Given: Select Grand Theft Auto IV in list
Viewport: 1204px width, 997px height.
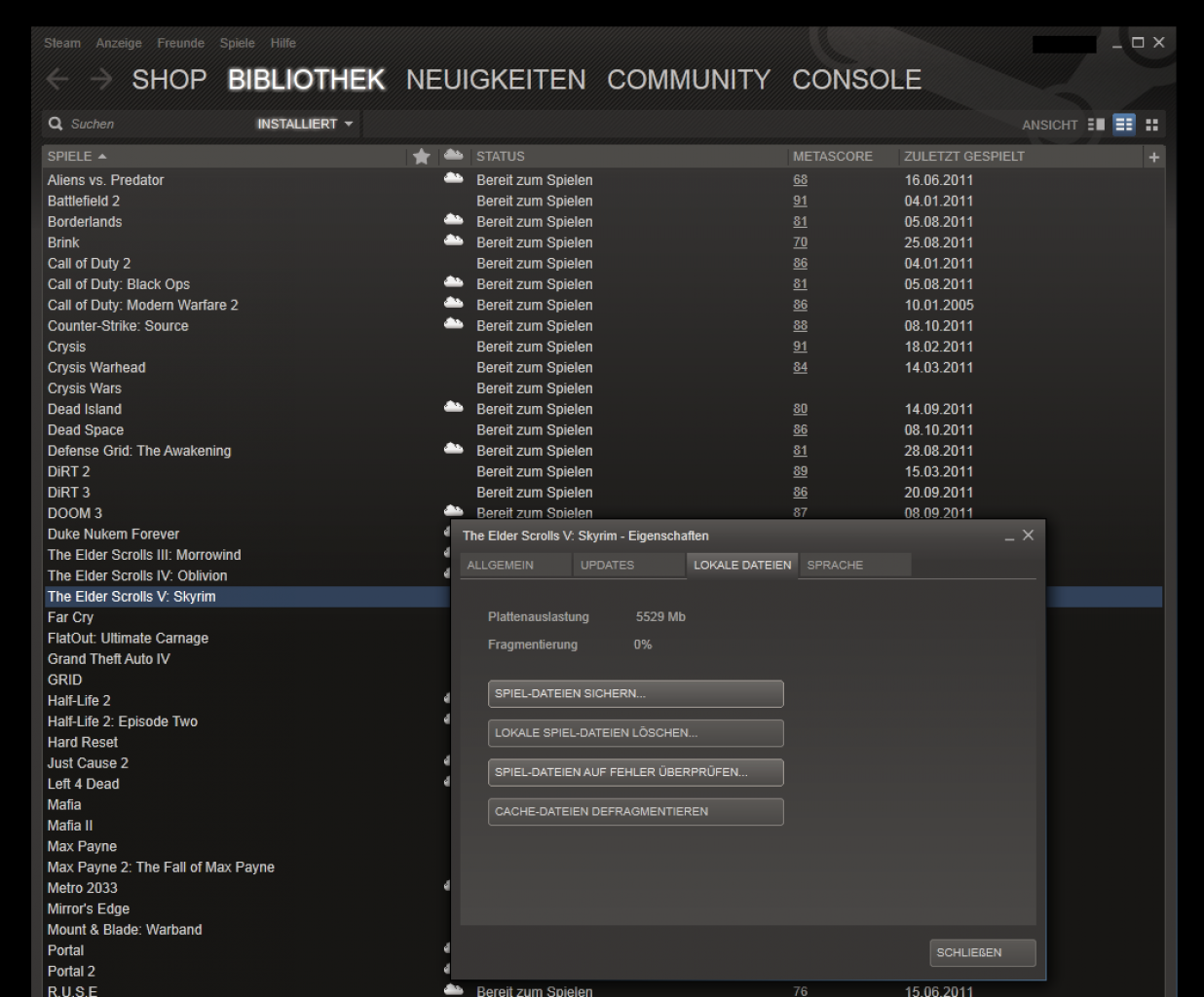Looking at the screenshot, I should (x=109, y=659).
